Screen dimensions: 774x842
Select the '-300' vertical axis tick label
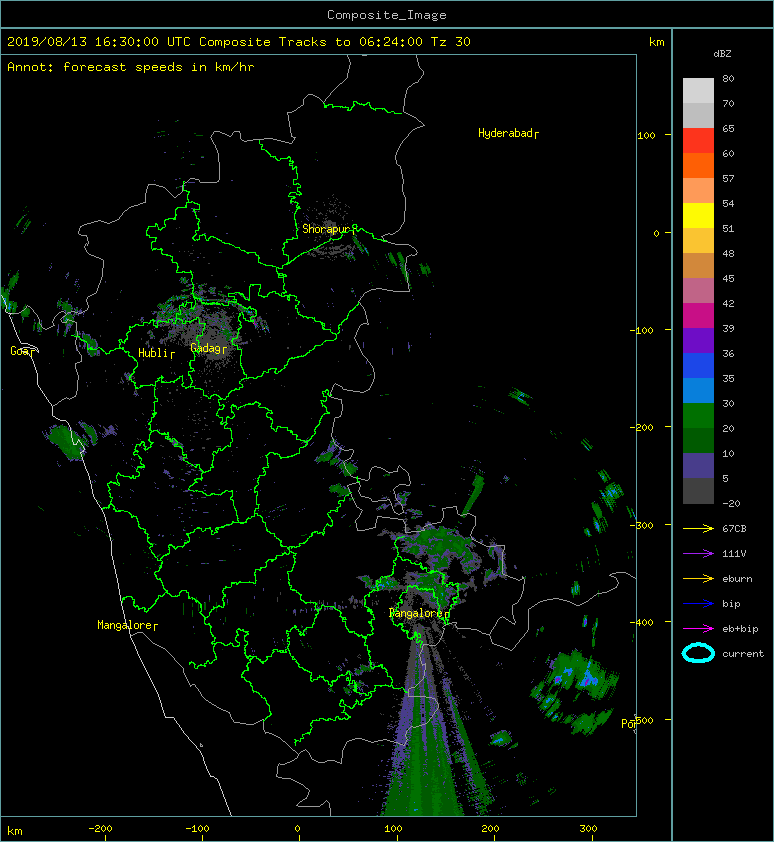(641, 525)
